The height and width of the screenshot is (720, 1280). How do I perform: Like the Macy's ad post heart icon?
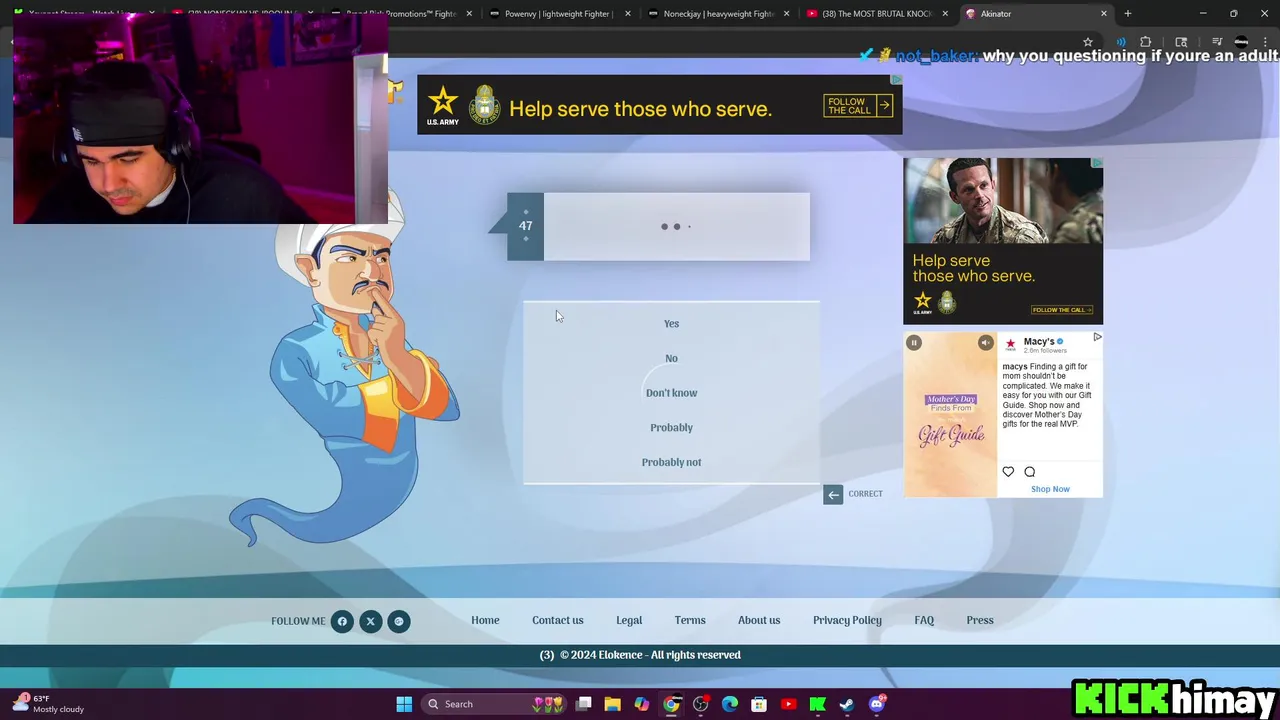[1008, 472]
